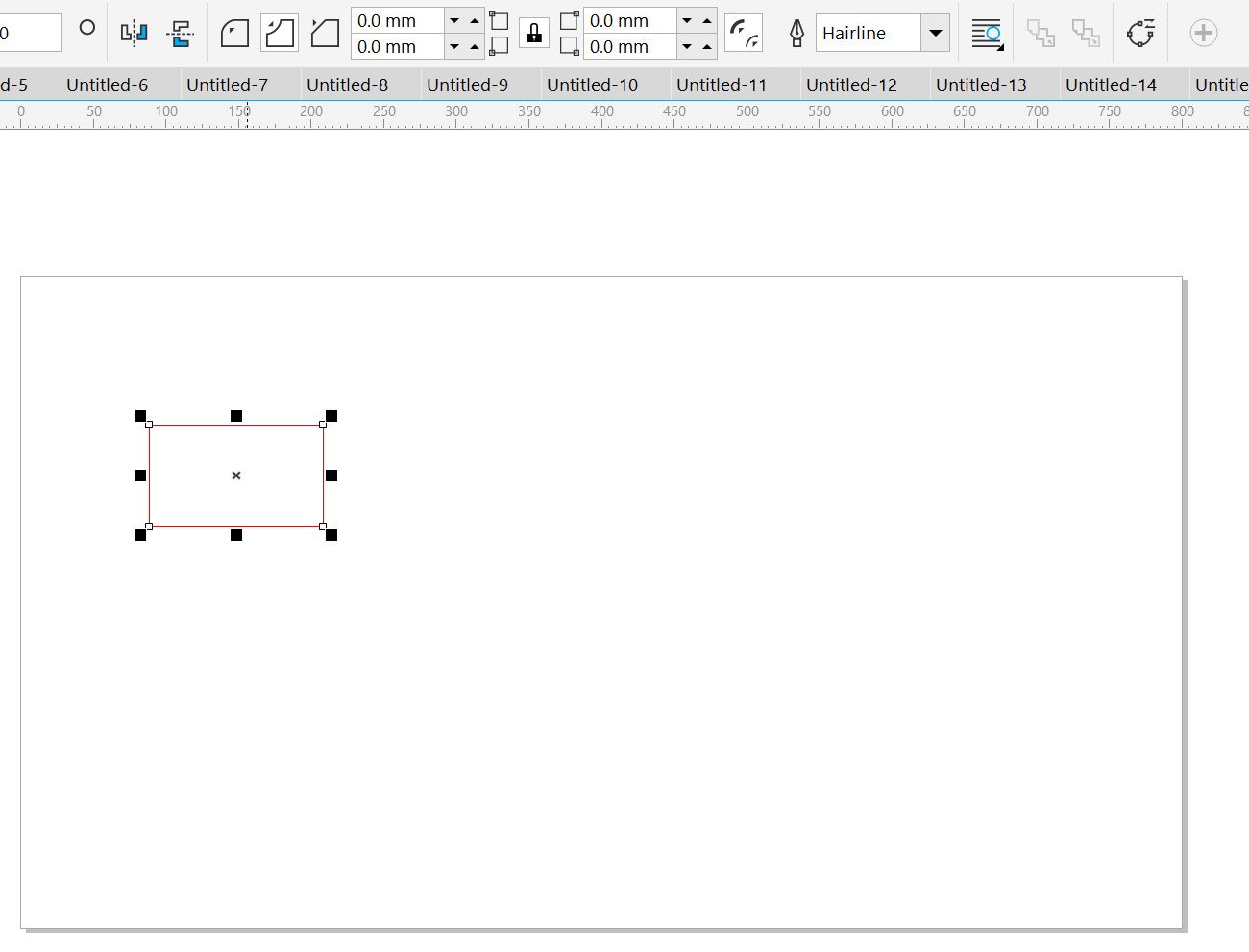Click the right-middle black selection handle
1249x952 pixels.
tap(331, 476)
